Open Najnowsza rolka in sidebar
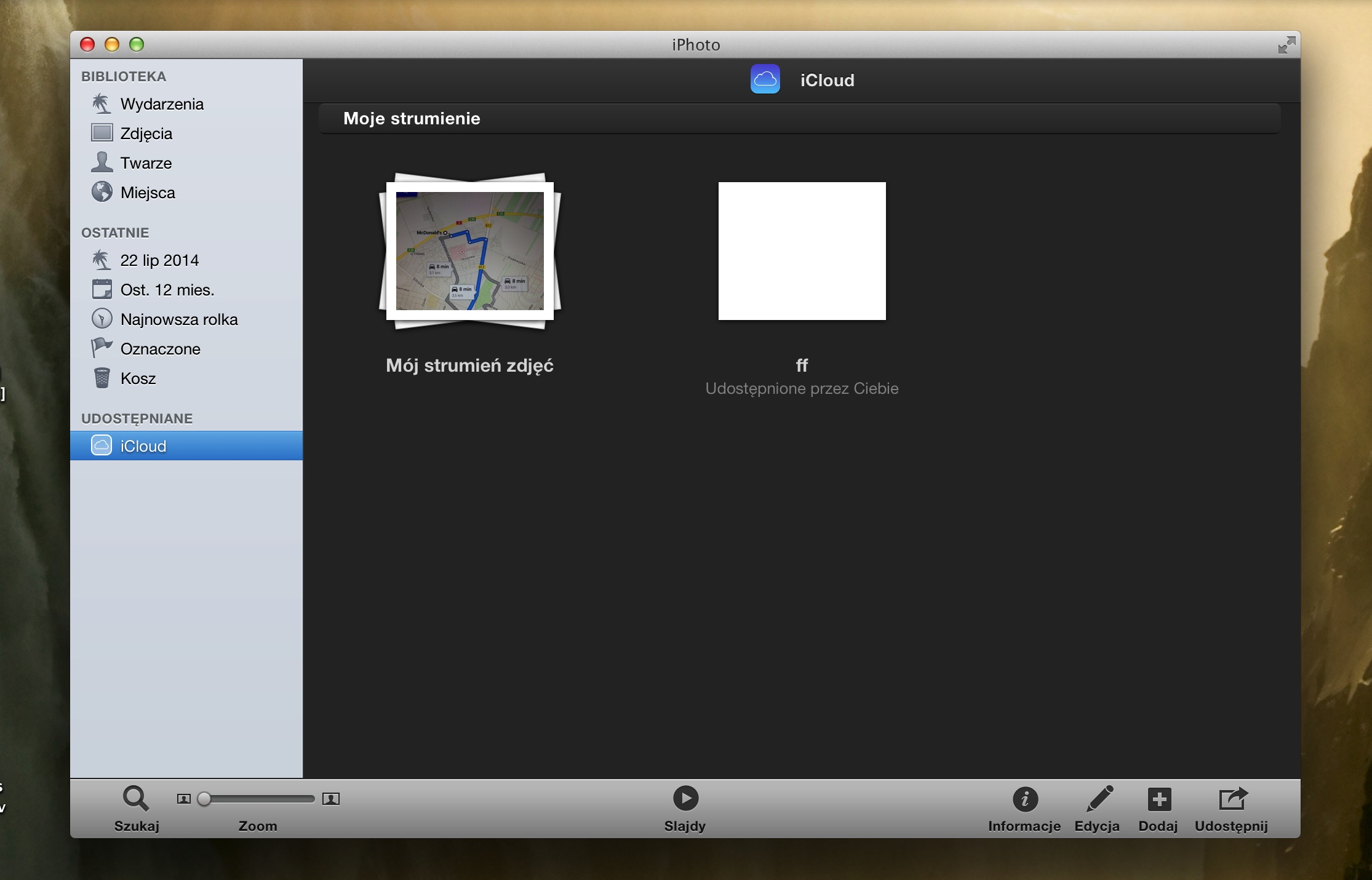The width and height of the screenshot is (1372, 880). pos(178,319)
